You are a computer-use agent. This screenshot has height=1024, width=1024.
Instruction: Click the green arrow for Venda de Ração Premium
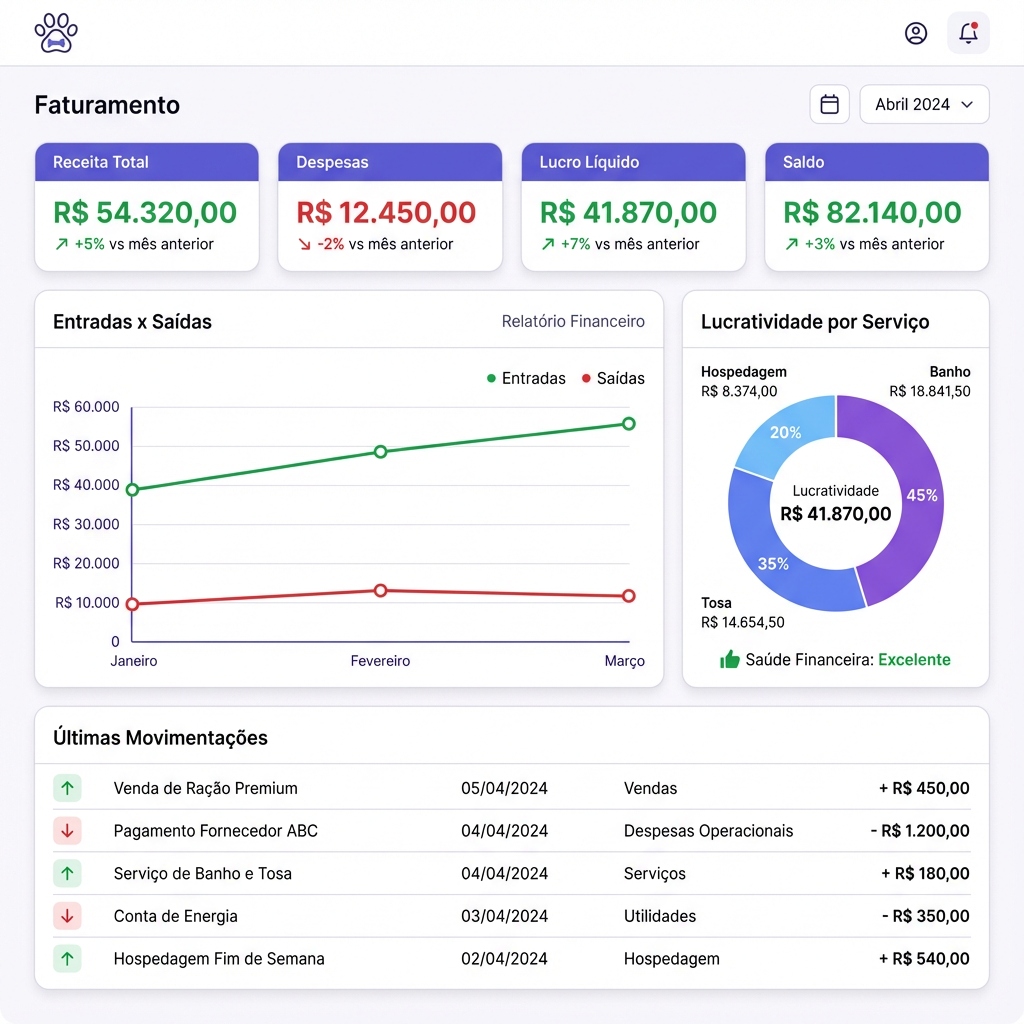tap(67, 788)
